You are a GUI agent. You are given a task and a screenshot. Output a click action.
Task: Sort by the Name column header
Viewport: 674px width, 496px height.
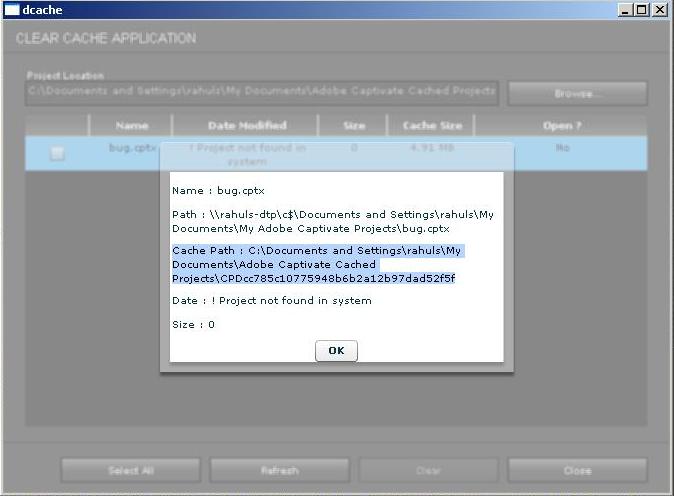(x=131, y=126)
